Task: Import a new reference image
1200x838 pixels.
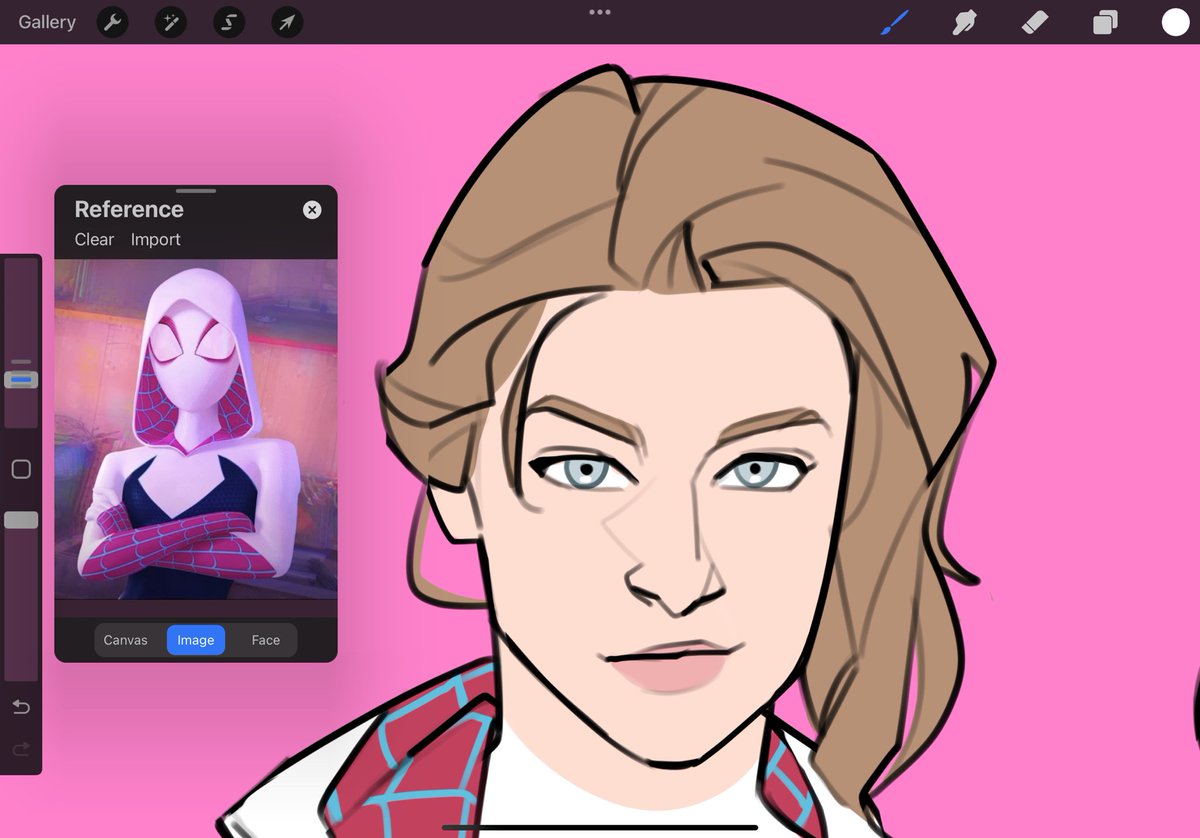Action: [x=155, y=240]
